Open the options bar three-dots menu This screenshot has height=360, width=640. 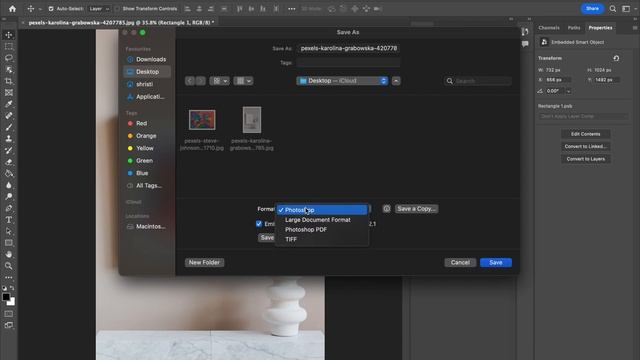click(x=291, y=9)
